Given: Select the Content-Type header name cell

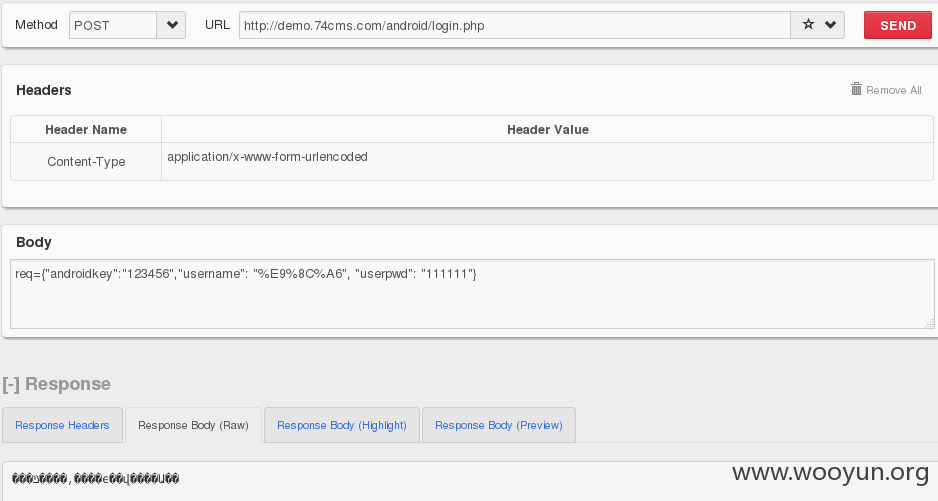Looking at the screenshot, I should click(86, 162).
